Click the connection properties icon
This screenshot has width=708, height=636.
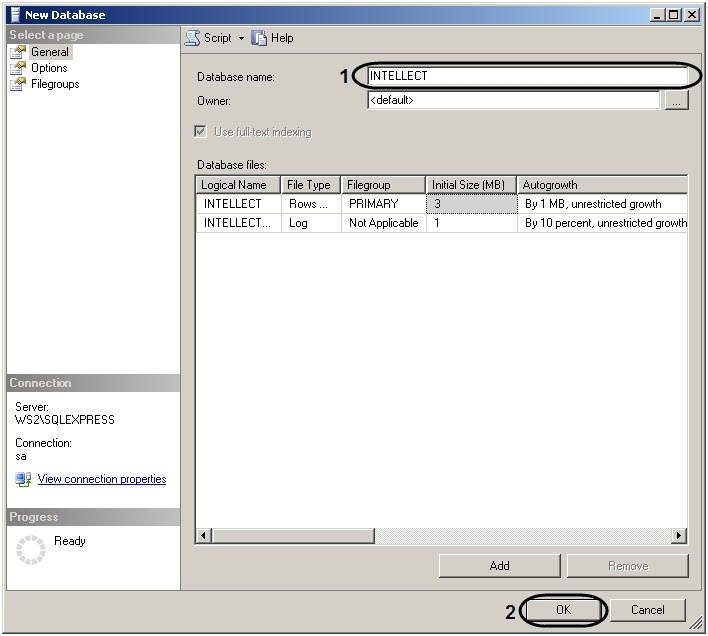pyautogui.click(x=23, y=480)
